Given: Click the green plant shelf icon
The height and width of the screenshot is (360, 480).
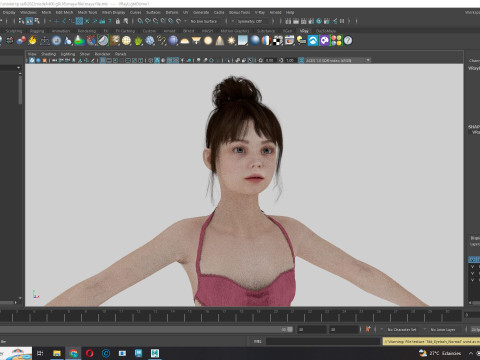Looking at the screenshot, I should 138,41.
